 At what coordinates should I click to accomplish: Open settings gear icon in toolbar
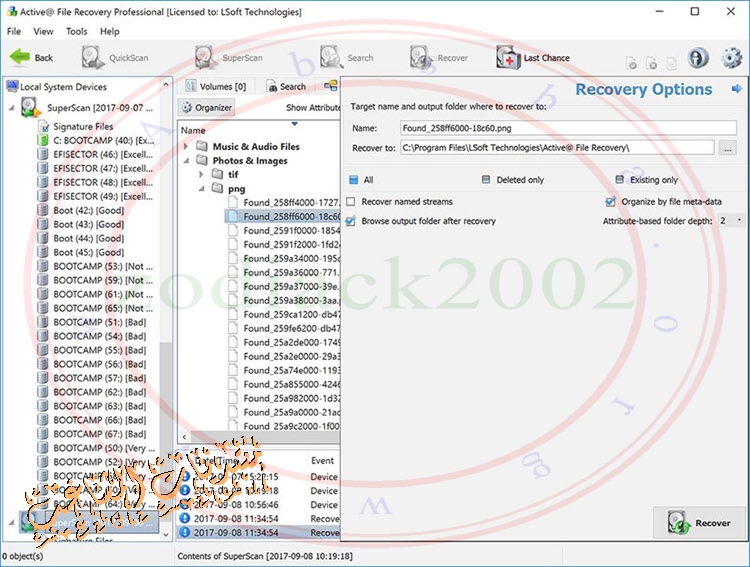731,58
